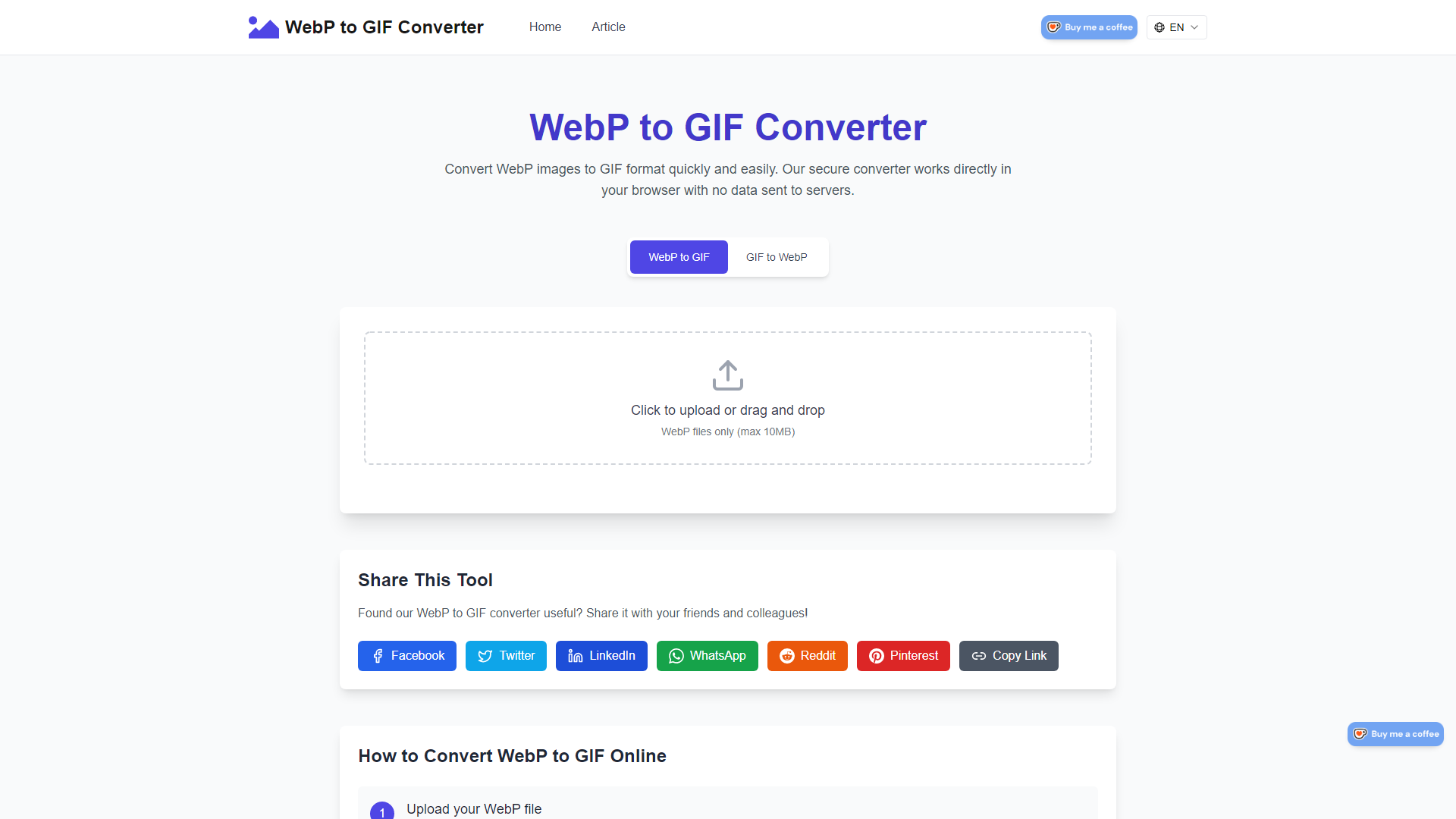Click the upload icon to select file
Viewport: 1456px width, 819px height.
click(727, 375)
